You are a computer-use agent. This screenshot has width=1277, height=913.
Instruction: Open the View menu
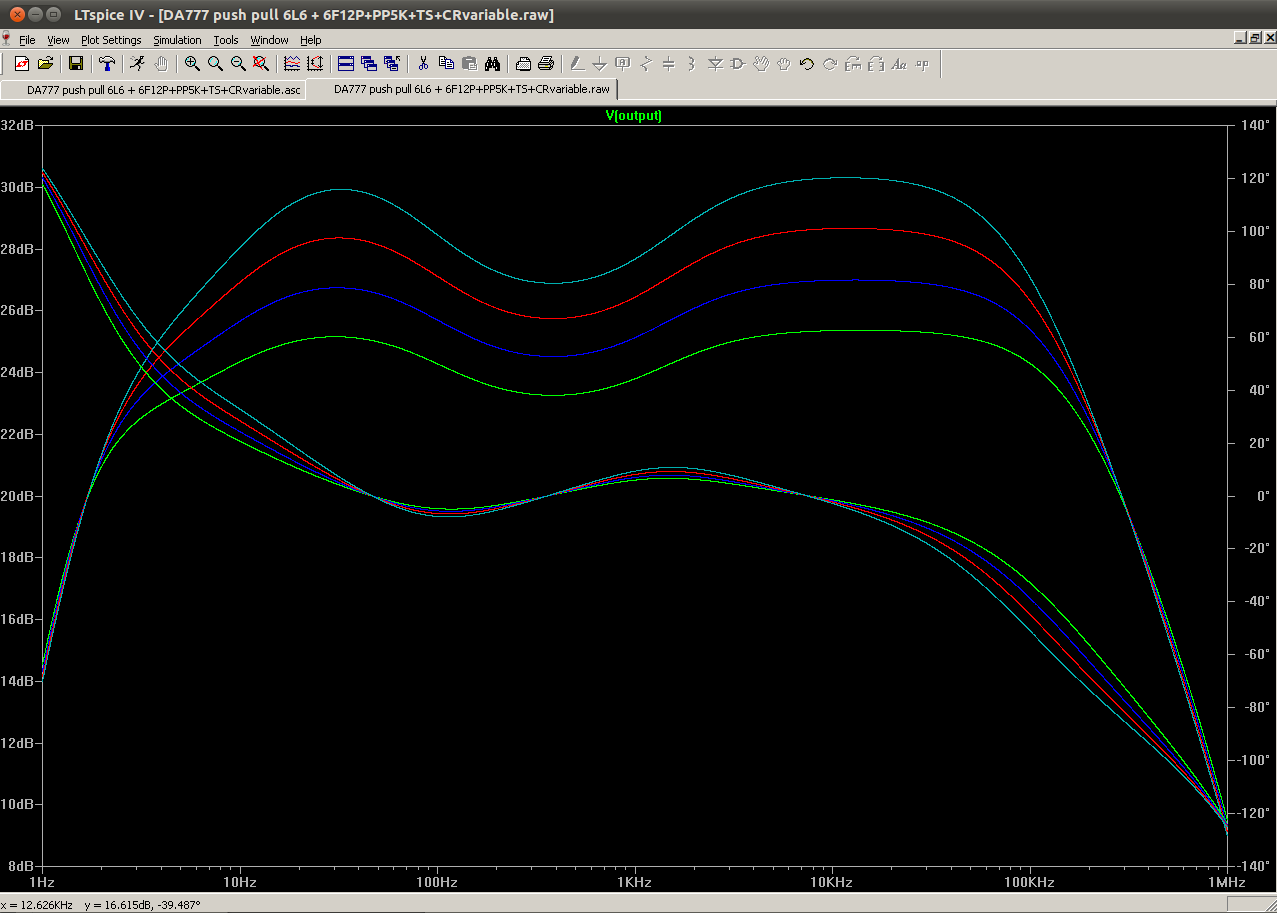[x=59, y=40]
